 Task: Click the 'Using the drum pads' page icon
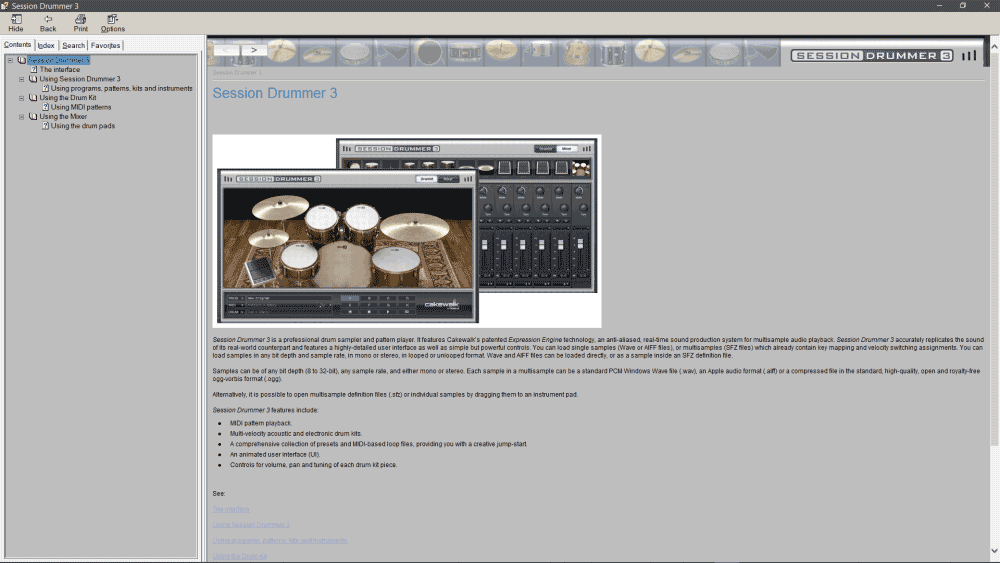45,126
